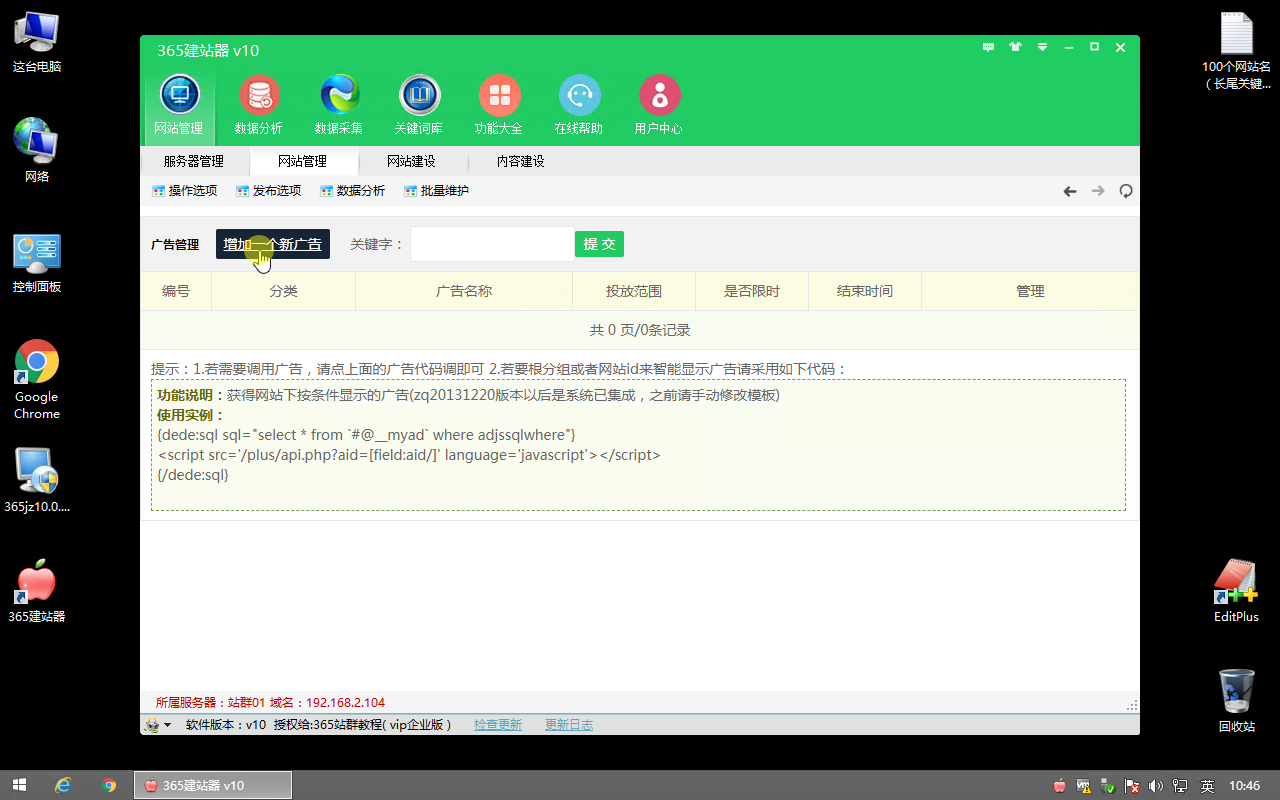This screenshot has height=800, width=1280.
Task: Refresh the page with the reload icon
Action: click(1126, 191)
